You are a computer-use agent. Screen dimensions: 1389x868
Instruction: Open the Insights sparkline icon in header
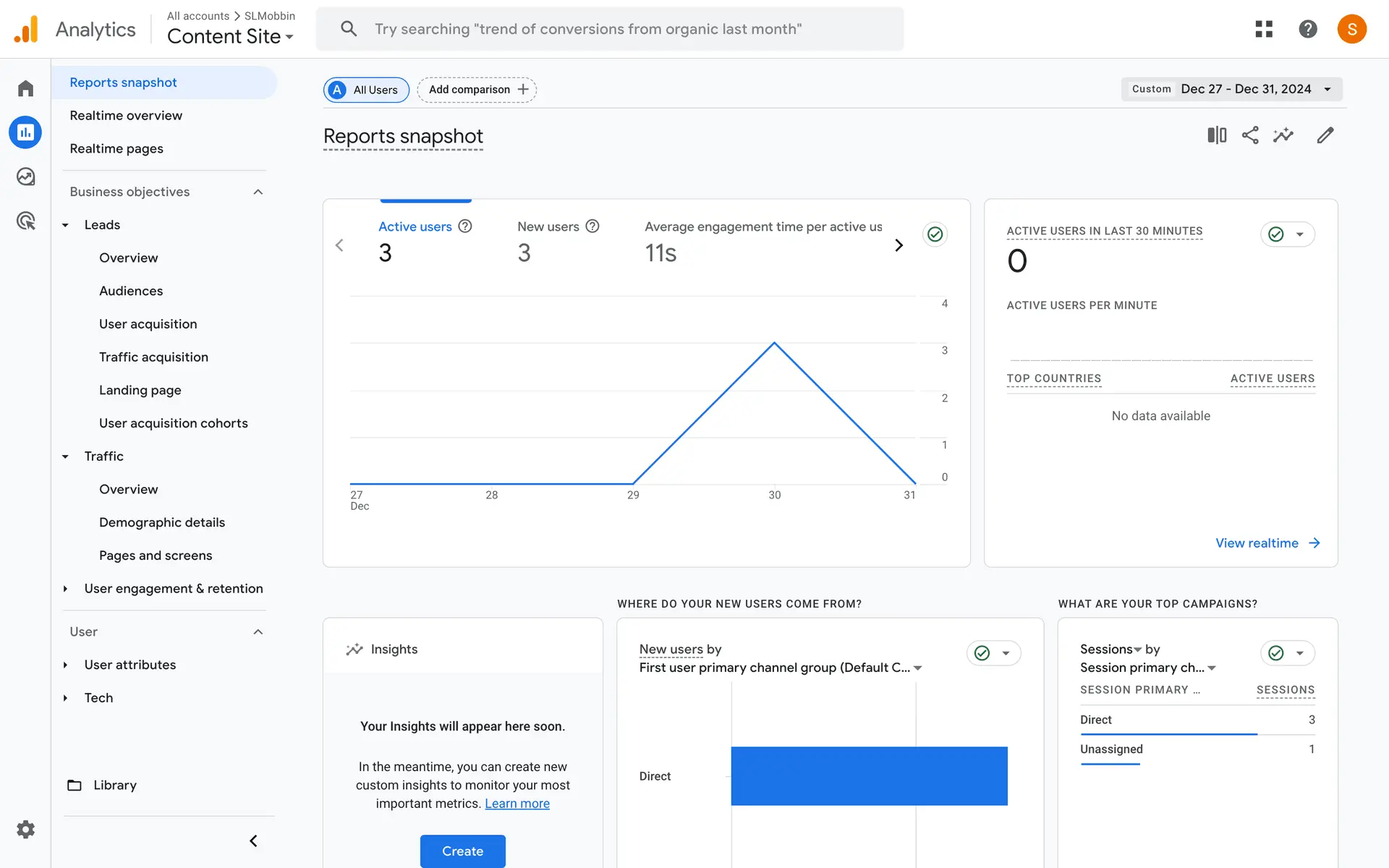point(1283,135)
